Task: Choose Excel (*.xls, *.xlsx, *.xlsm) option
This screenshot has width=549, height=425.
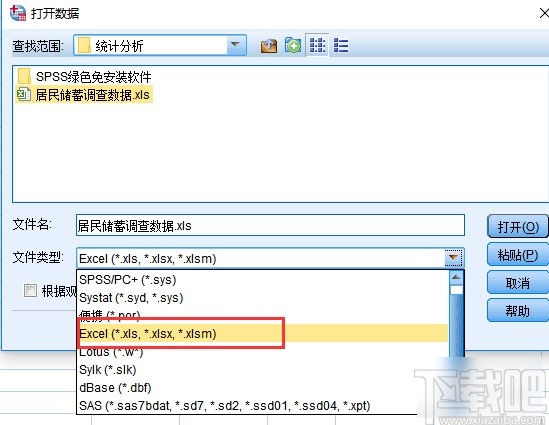Action: point(262,333)
